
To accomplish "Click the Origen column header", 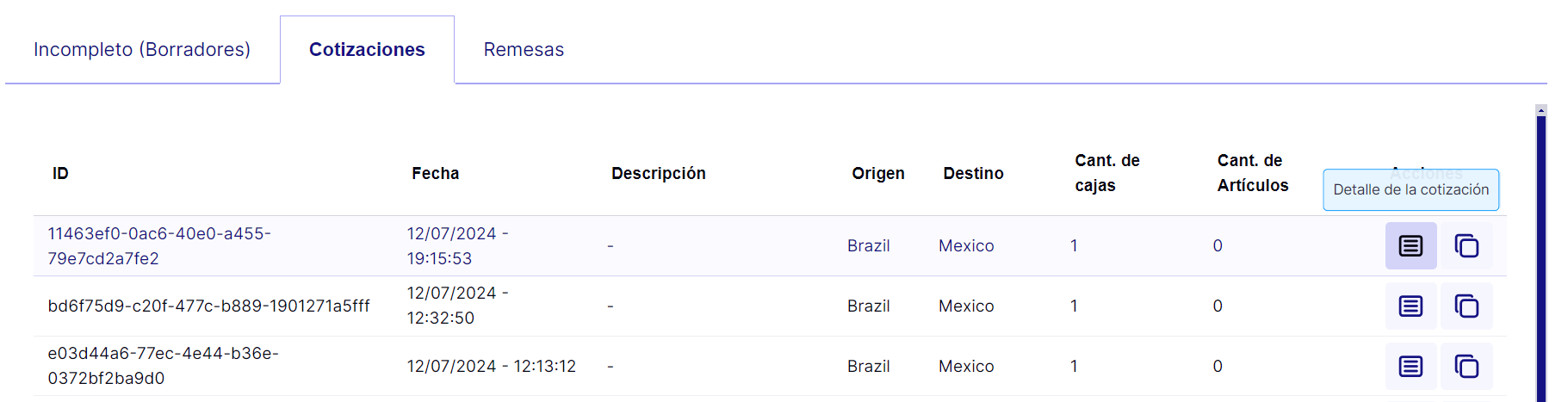I will 878,174.
